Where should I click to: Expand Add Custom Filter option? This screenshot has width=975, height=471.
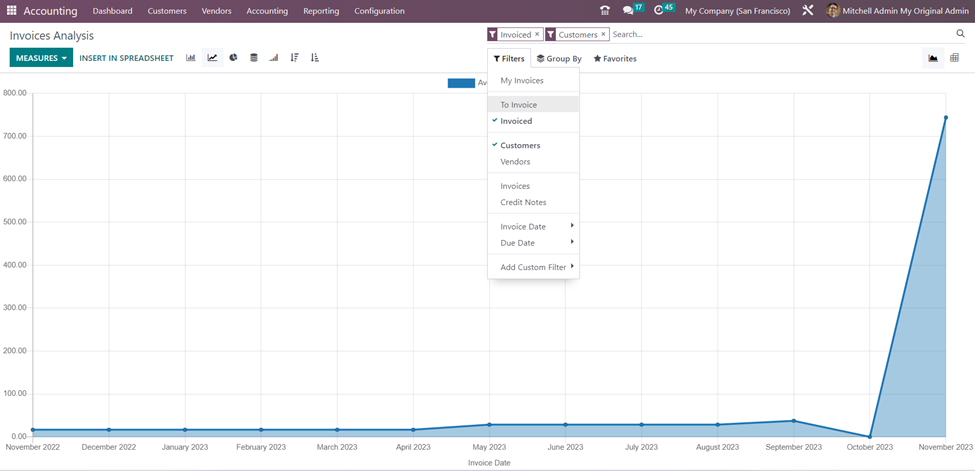[533, 268]
